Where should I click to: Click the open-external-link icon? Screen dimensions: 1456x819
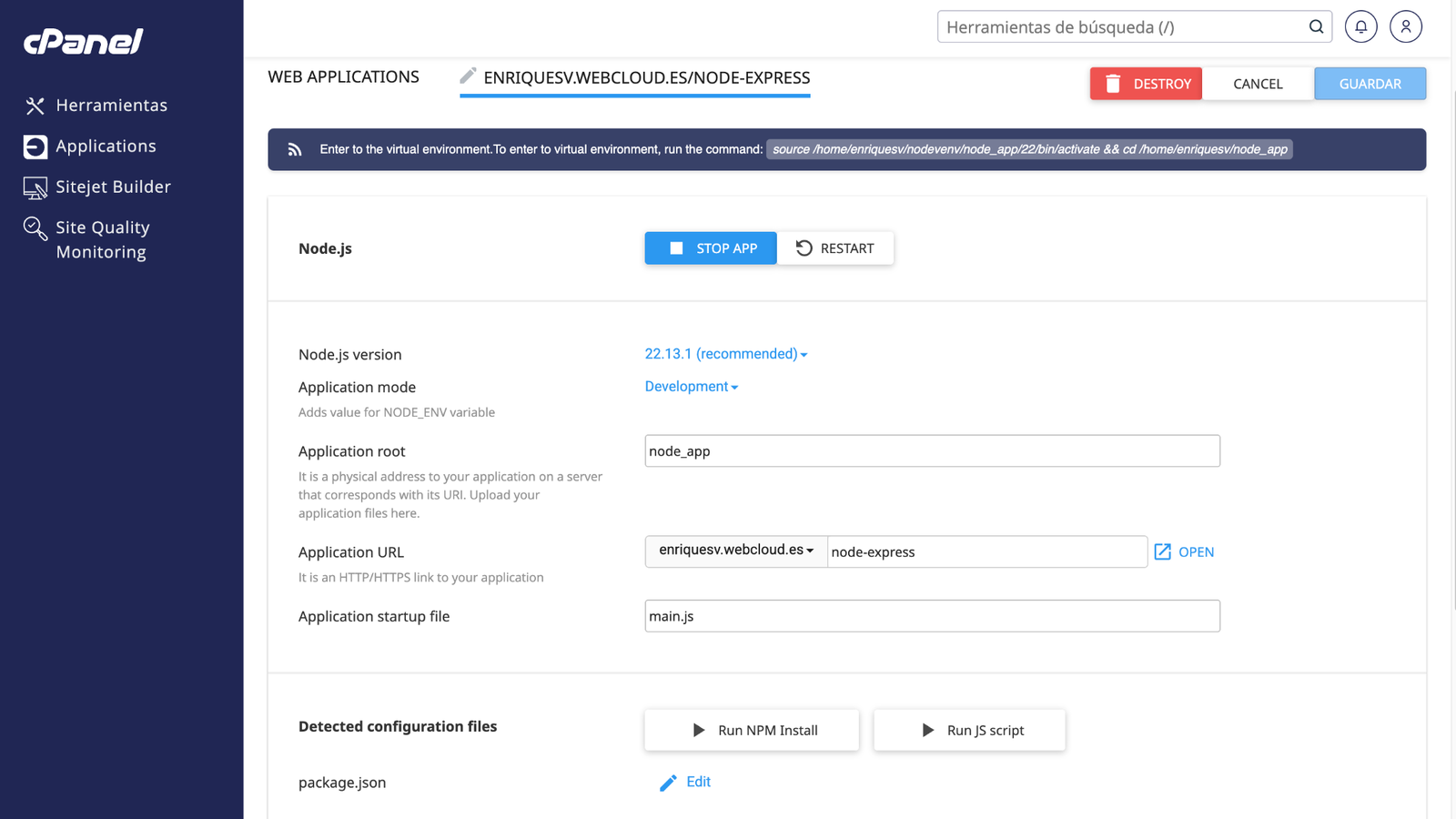pos(1162,551)
